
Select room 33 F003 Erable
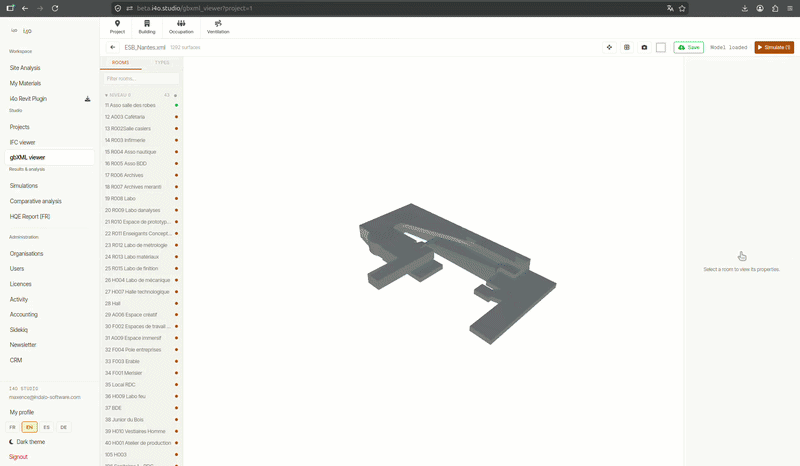(141, 362)
